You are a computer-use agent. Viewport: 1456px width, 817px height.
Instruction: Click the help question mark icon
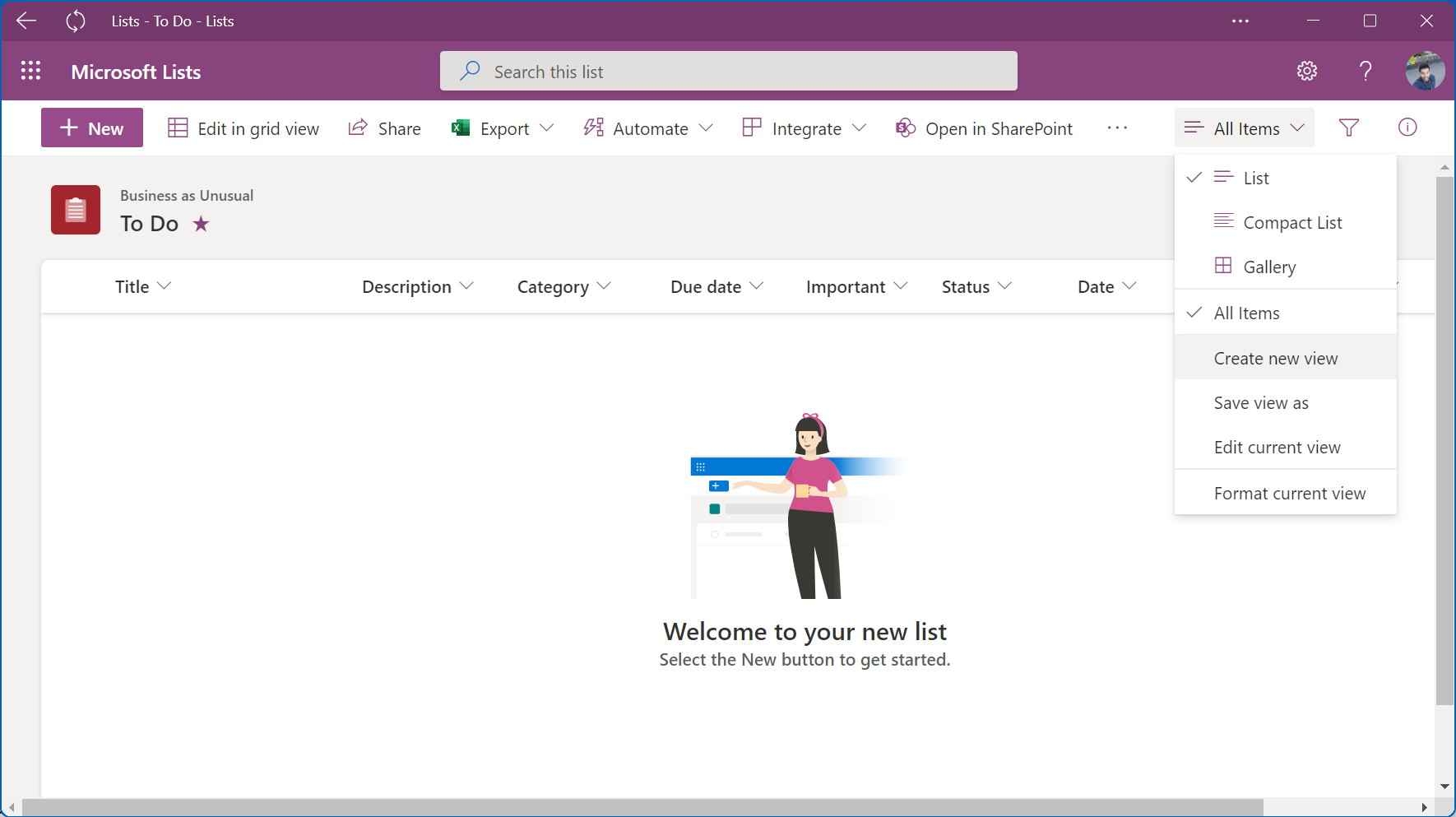pyautogui.click(x=1366, y=72)
